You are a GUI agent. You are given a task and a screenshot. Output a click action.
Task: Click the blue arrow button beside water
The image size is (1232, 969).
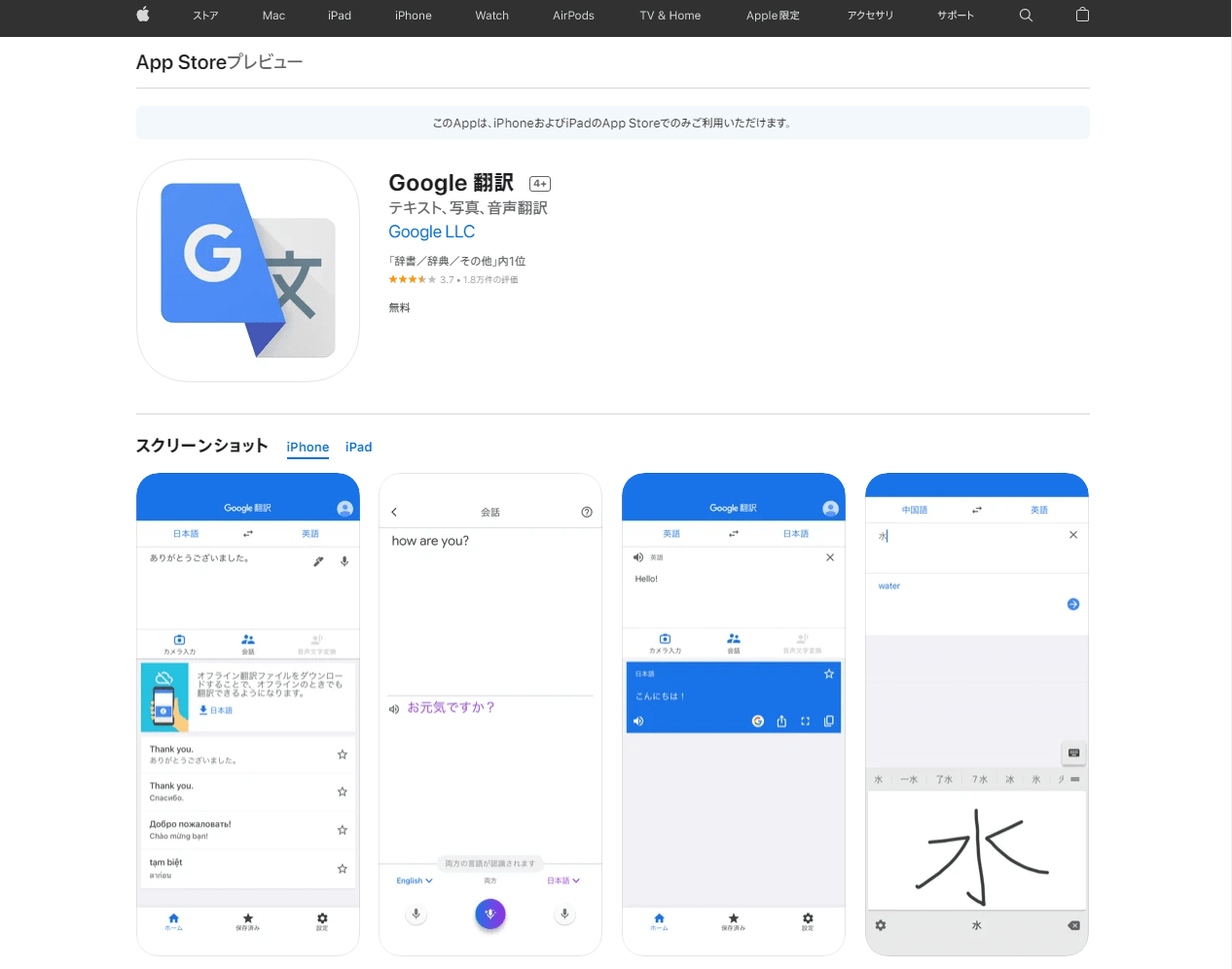1073,604
